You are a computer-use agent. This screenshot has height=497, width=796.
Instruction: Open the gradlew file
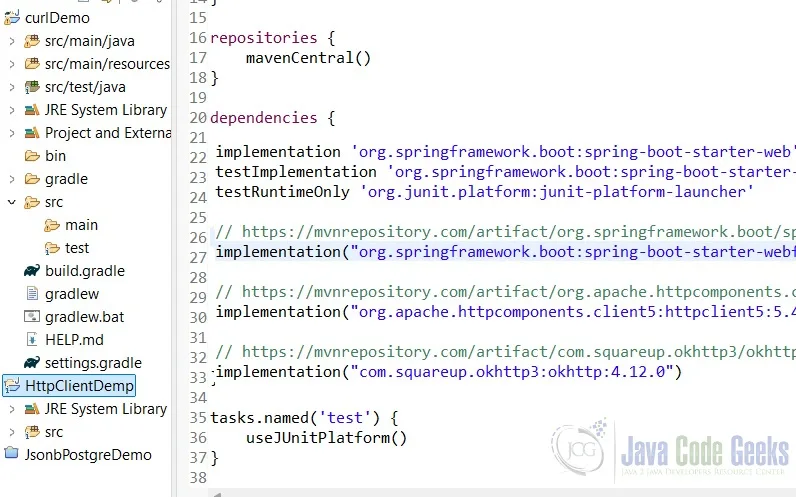click(x=72, y=294)
